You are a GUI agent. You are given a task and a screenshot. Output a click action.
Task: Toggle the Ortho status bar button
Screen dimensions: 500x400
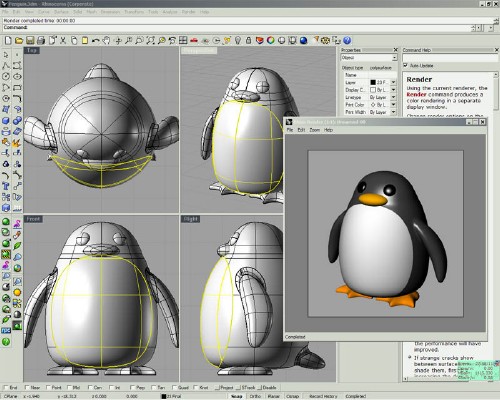pyautogui.click(x=255, y=396)
